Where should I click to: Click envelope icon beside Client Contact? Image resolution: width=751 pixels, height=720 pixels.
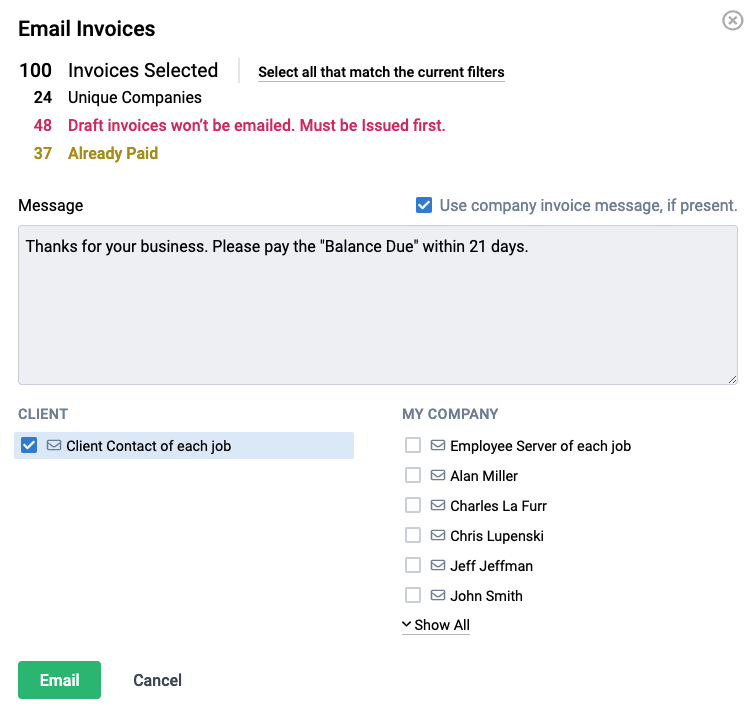tap(54, 445)
